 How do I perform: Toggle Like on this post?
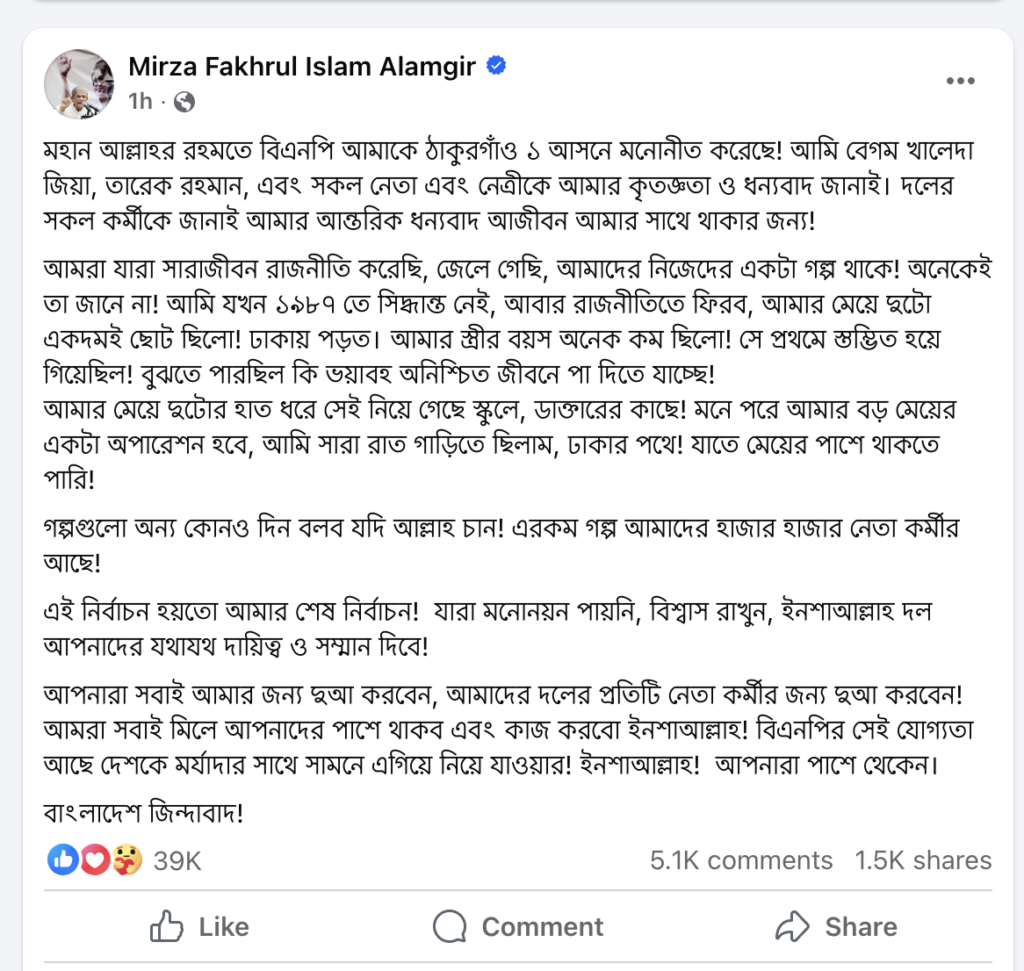pos(199,927)
